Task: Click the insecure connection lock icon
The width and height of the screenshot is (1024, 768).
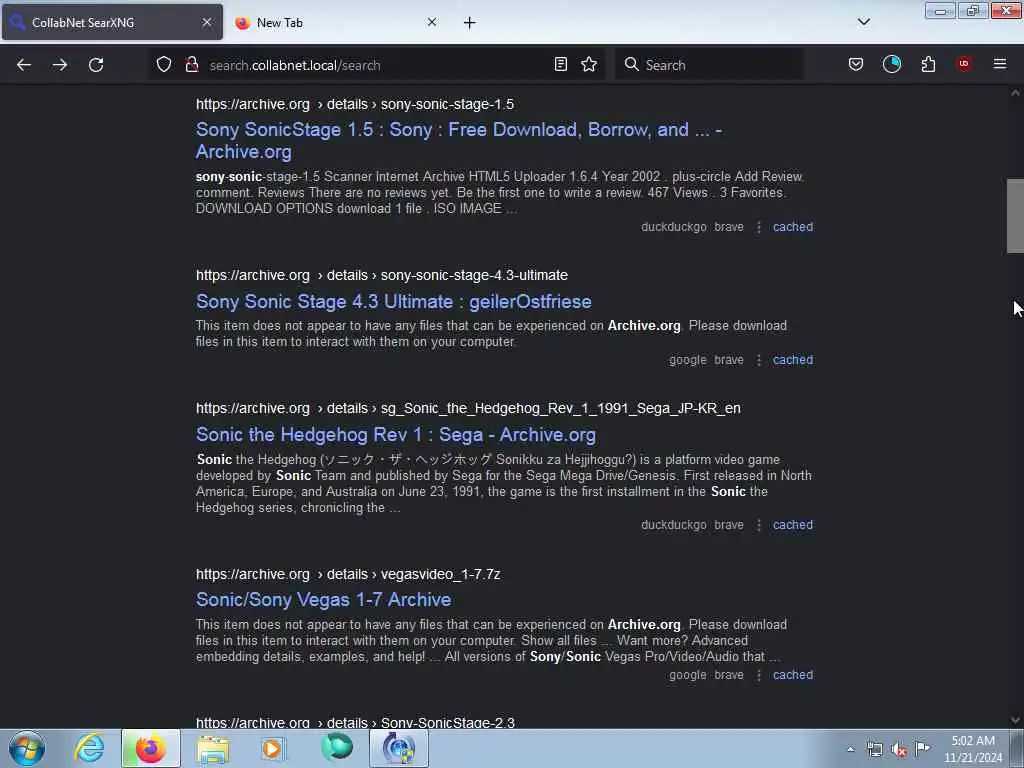Action: [191, 65]
